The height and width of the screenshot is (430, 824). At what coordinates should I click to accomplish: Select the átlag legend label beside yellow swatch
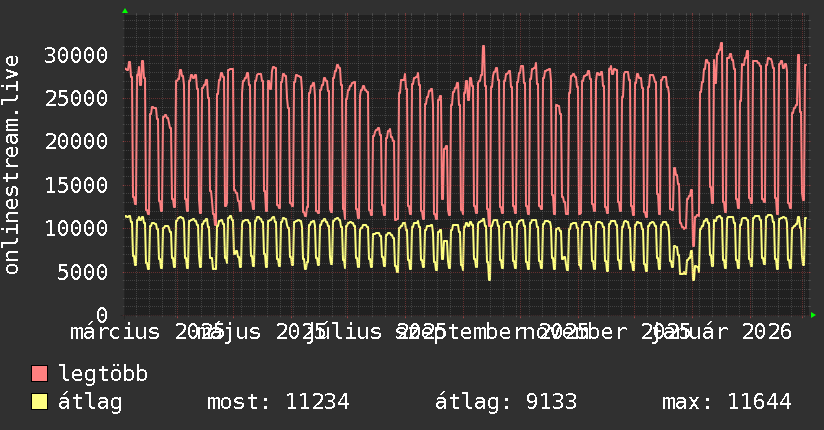pos(90,403)
